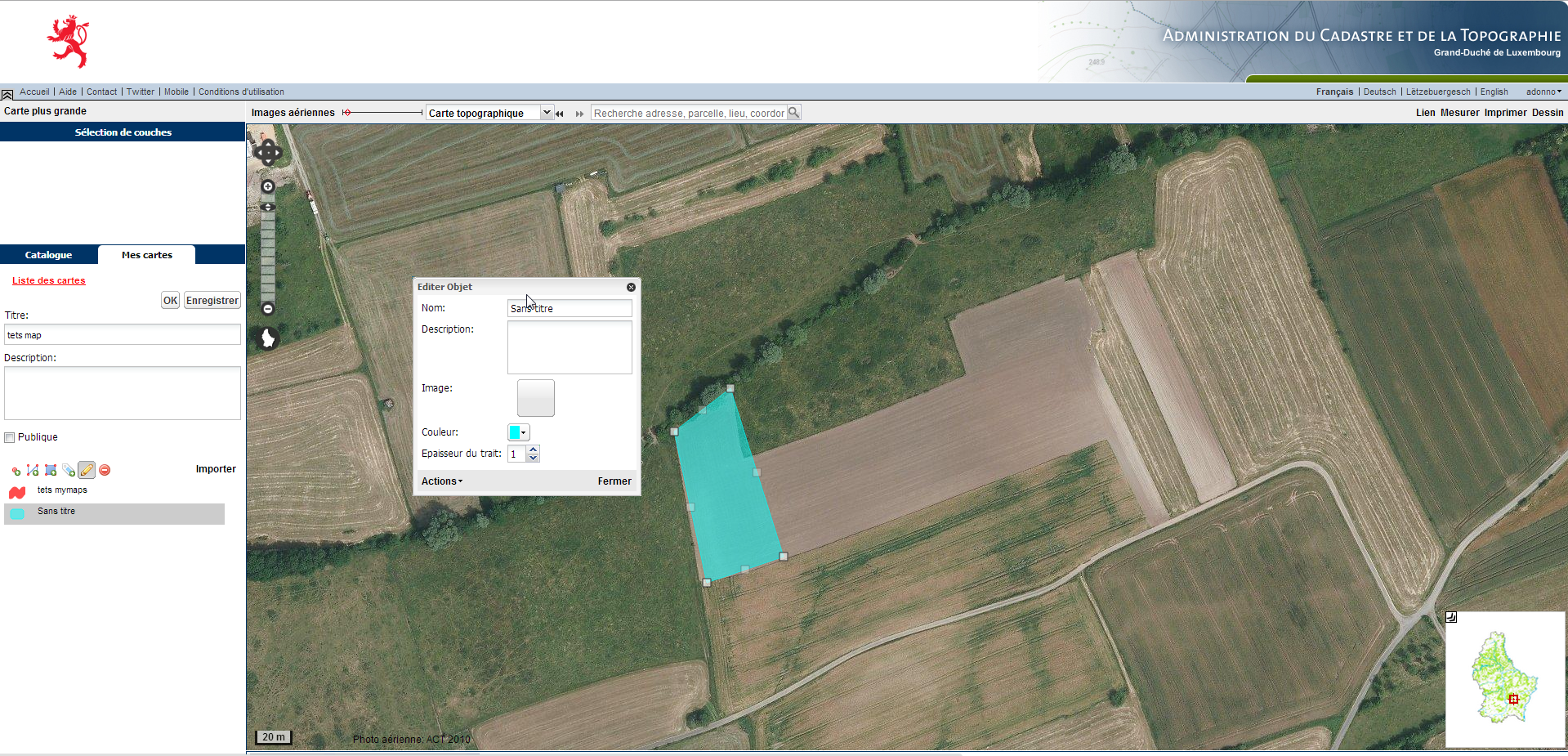
Task: Click the red delete feature icon
Action: [x=105, y=470]
